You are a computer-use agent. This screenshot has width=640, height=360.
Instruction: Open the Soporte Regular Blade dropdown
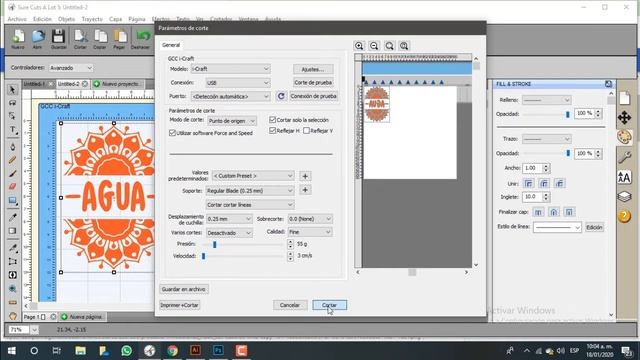[250, 191]
